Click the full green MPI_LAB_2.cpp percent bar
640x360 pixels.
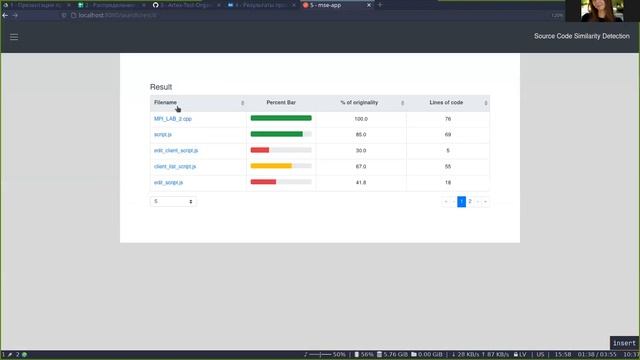tap(281, 118)
